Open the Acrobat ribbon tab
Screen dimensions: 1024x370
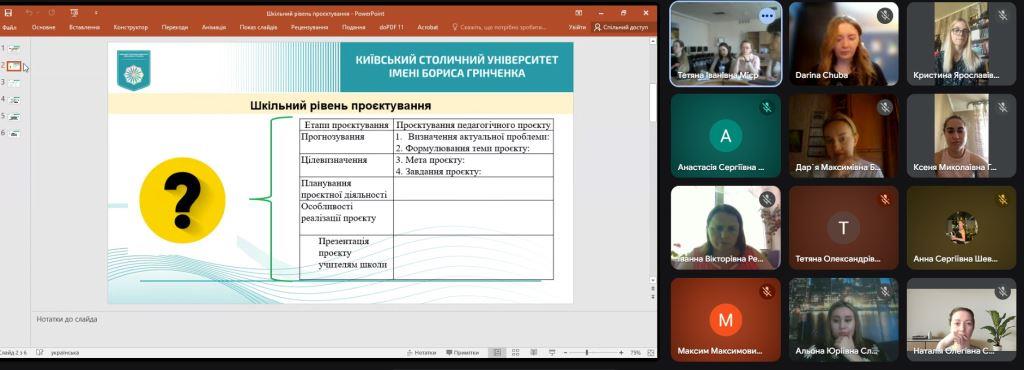(428, 27)
